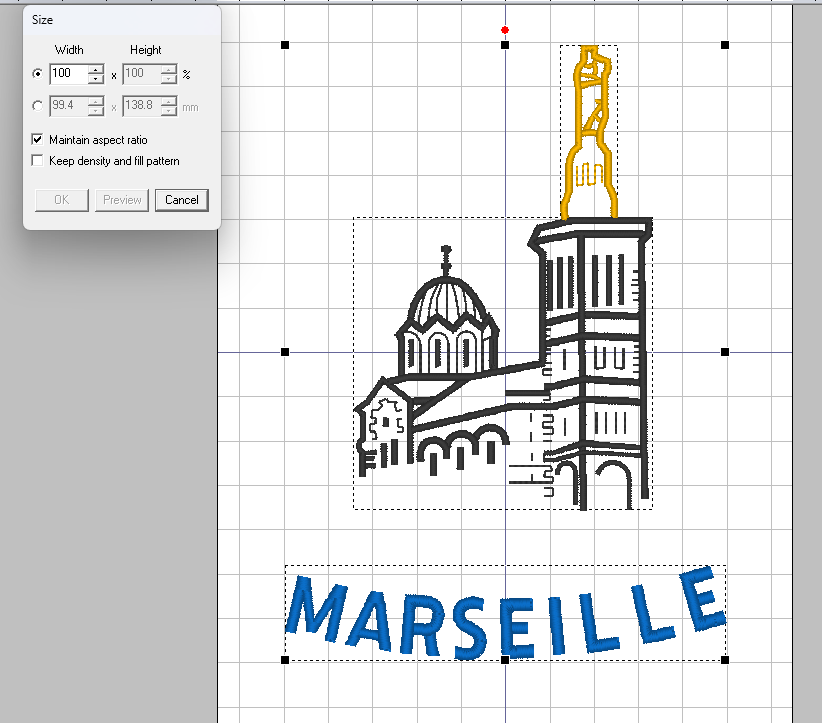Click the OK button

tap(62, 200)
